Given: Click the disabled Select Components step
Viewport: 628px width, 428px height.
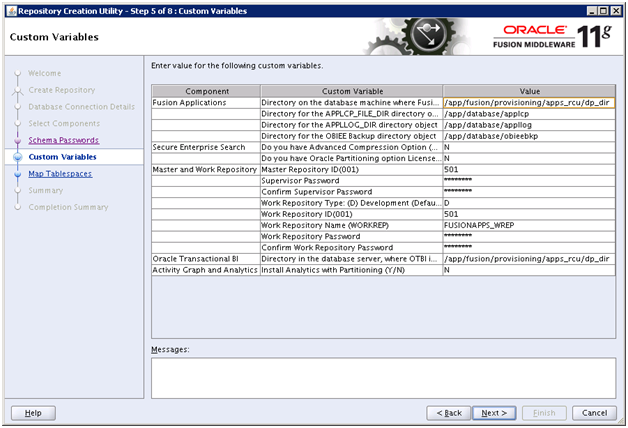Looking at the screenshot, I should coord(64,124).
